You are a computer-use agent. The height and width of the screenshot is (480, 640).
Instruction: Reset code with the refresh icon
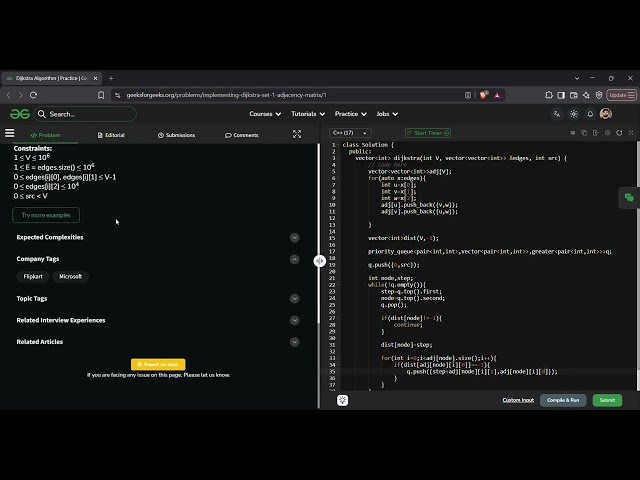(x=619, y=133)
